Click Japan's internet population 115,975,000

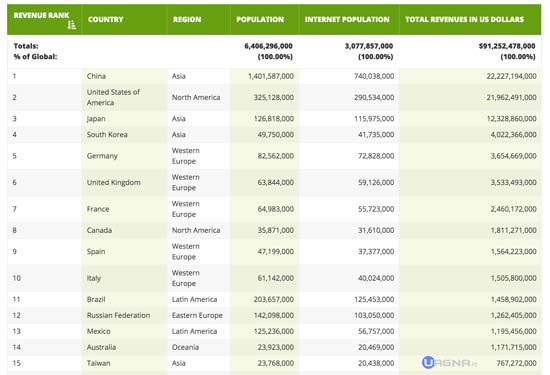coord(374,119)
